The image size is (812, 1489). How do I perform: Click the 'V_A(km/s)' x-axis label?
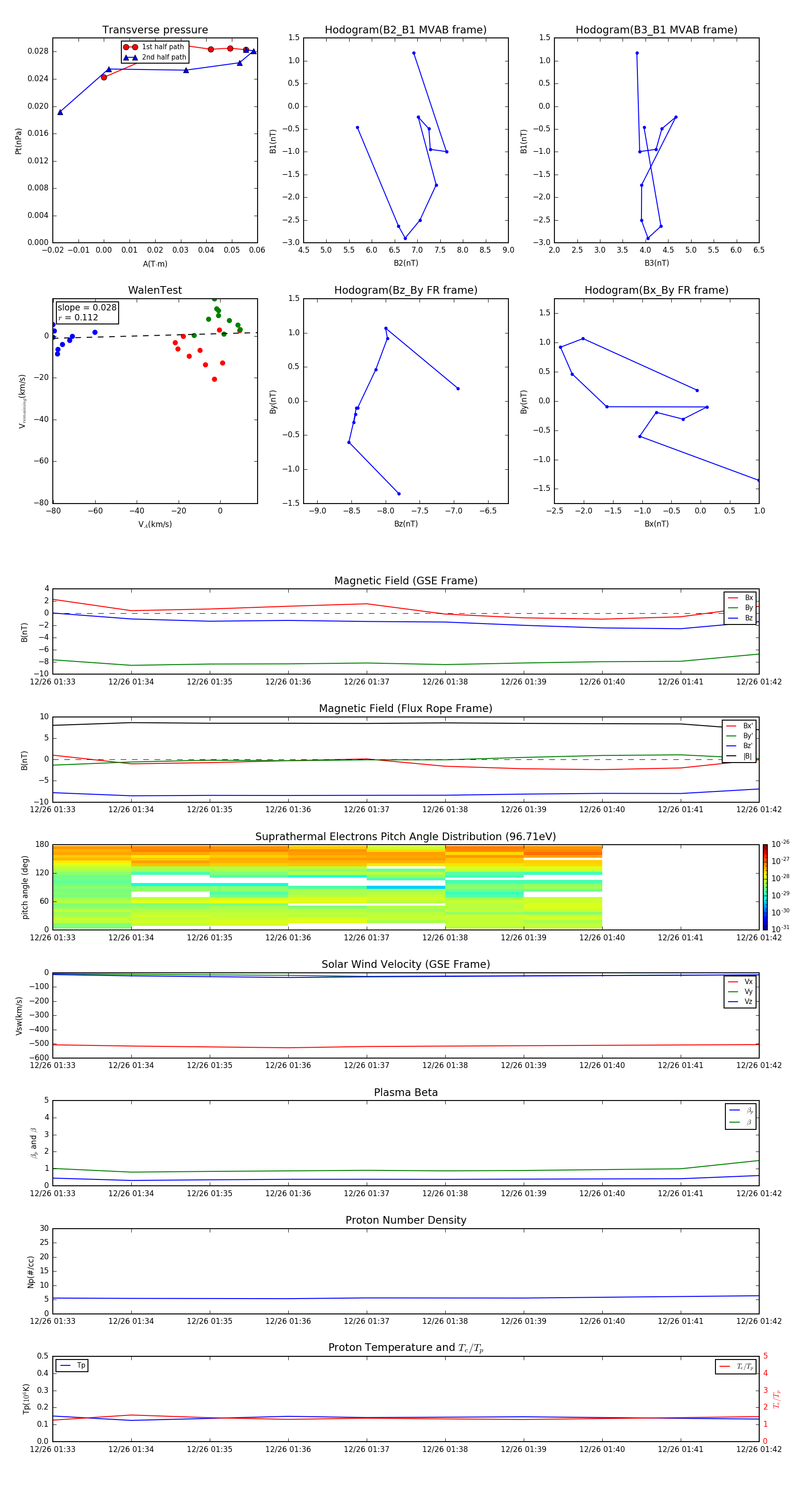click(155, 524)
